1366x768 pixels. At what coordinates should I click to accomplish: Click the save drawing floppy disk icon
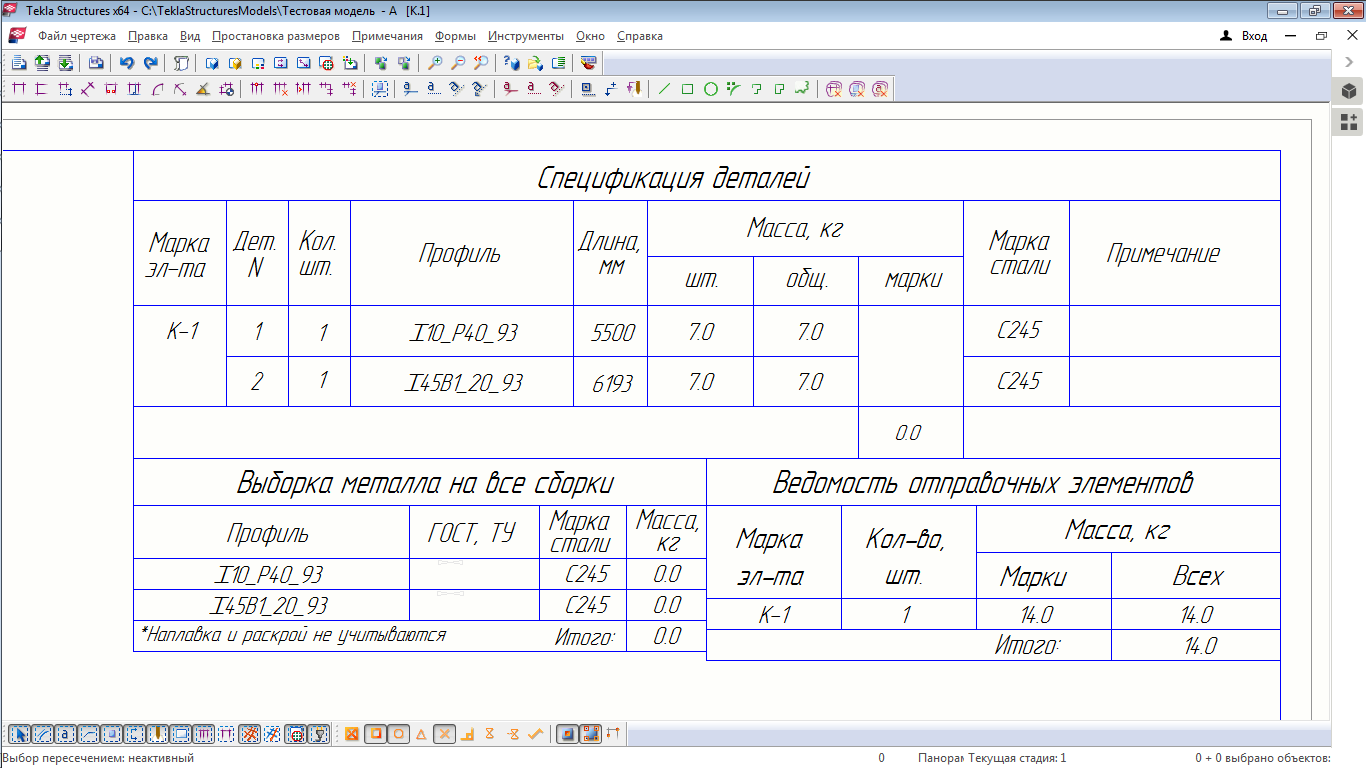click(96, 63)
